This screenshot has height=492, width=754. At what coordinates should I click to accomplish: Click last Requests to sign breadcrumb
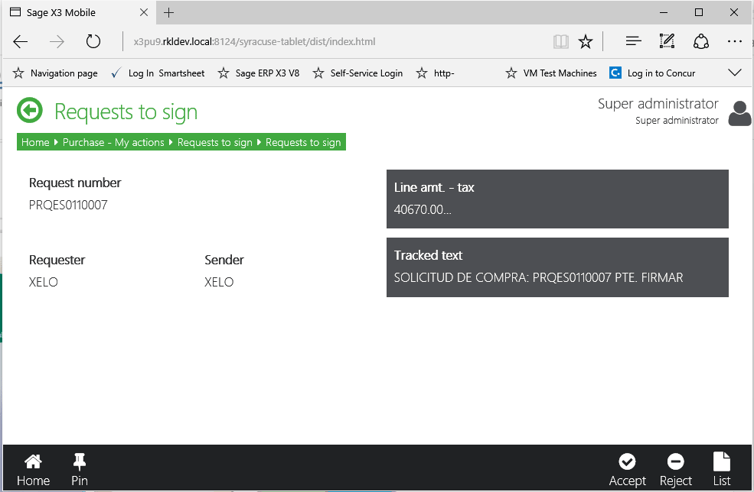[303, 142]
